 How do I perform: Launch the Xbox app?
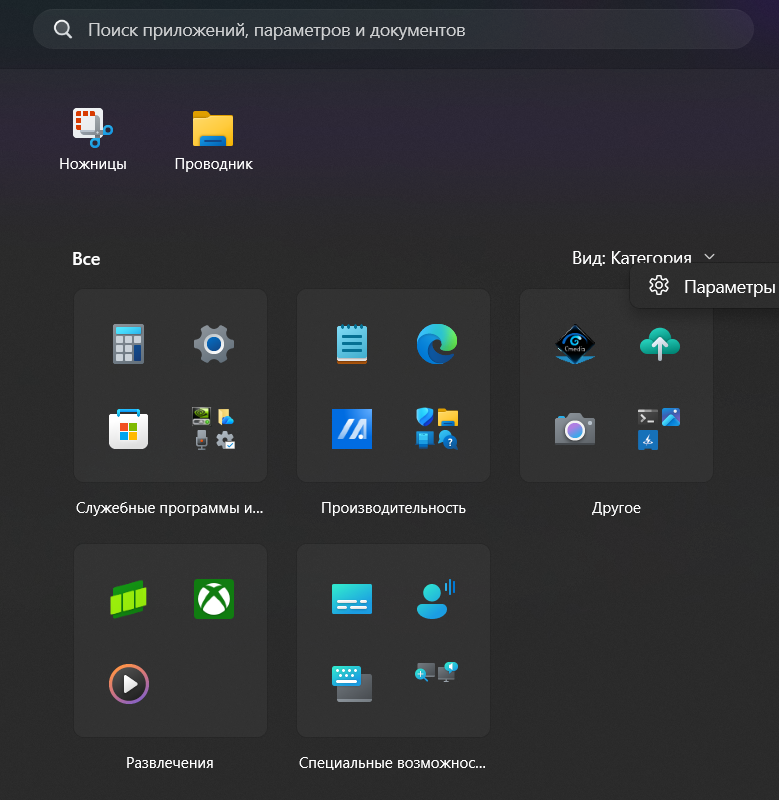[x=214, y=599]
